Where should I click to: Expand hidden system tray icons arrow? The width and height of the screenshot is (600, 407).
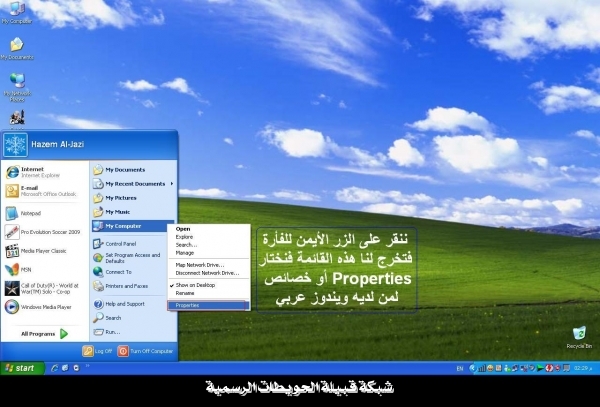tap(473, 368)
